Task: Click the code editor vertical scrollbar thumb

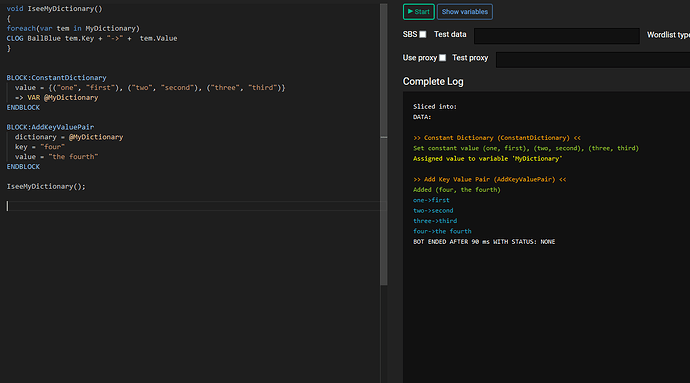Action: 384,145
